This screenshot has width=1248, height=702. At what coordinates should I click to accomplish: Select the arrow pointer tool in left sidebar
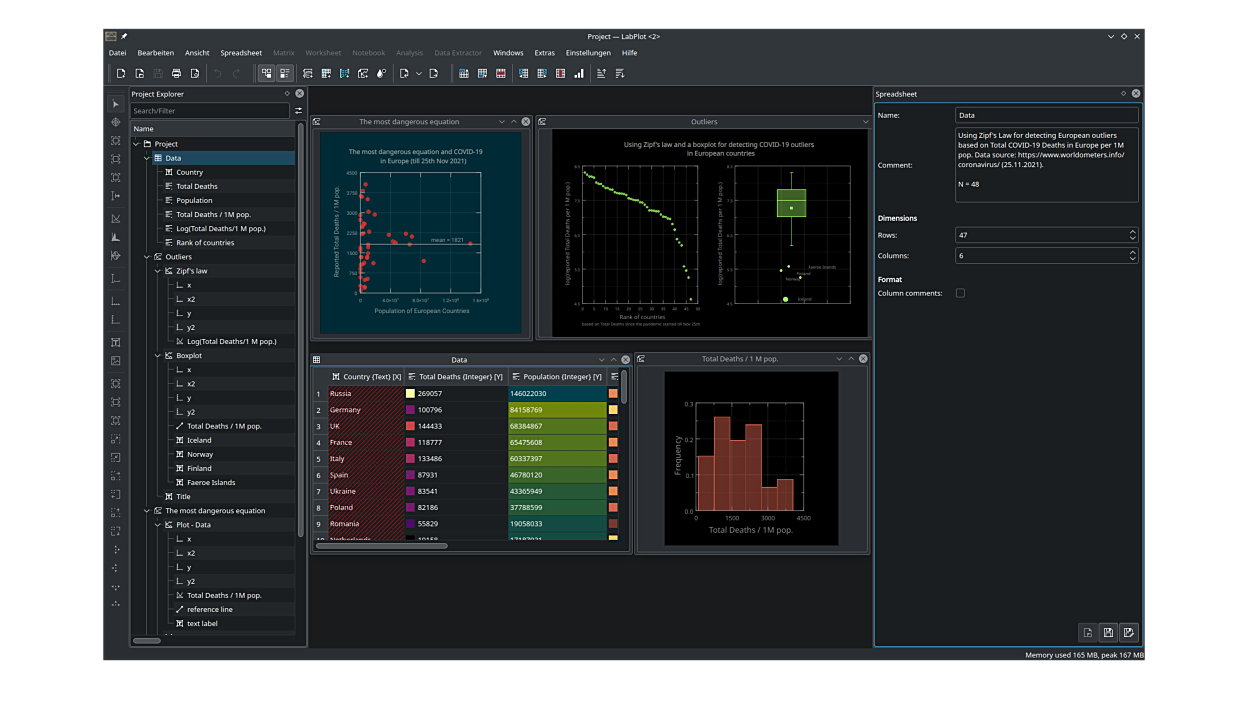tap(116, 104)
